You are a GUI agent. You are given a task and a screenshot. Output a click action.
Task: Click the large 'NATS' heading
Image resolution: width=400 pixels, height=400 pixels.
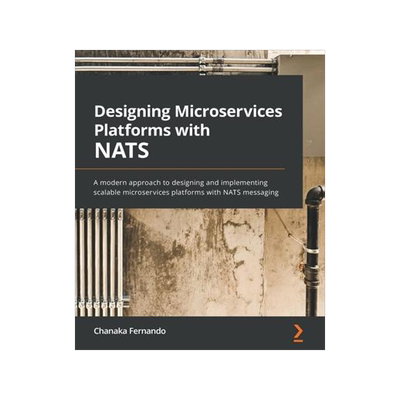(121, 150)
